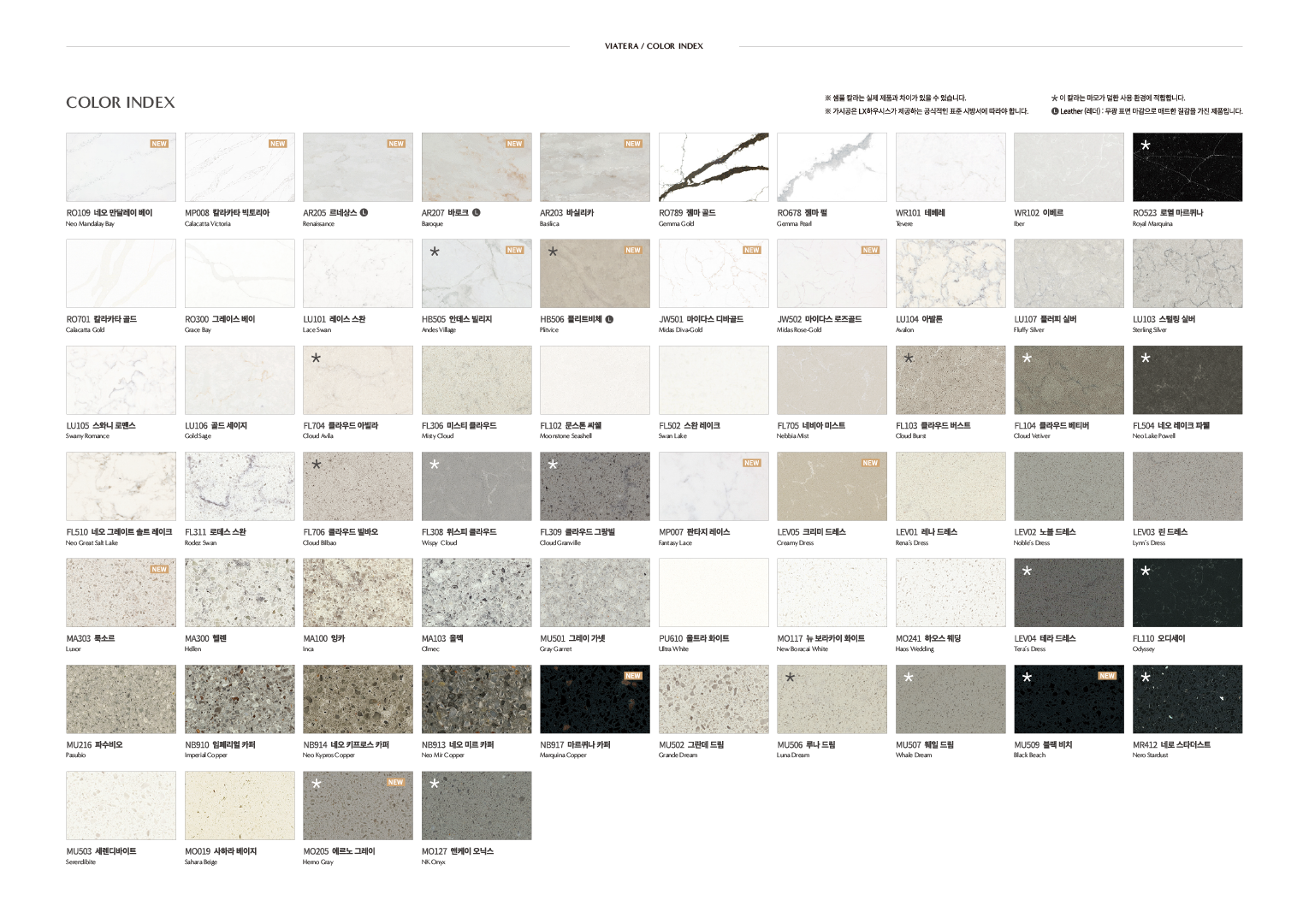The image size is (1309, 924).
Task: Click the NEW badge on MA303 Luxor
Action: pyautogui.click(x=159, y=569)
